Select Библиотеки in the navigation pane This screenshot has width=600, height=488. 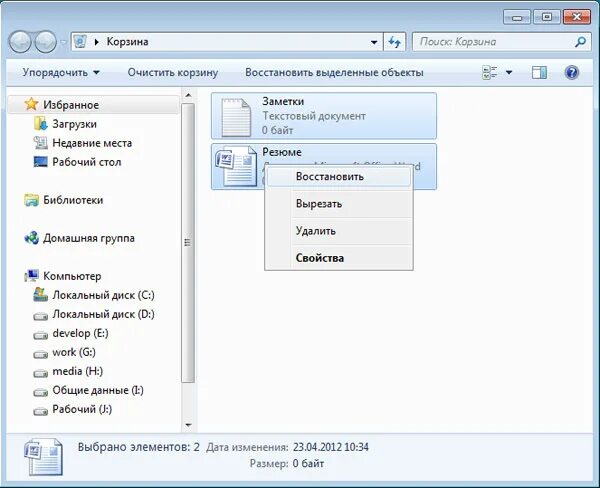73,200
